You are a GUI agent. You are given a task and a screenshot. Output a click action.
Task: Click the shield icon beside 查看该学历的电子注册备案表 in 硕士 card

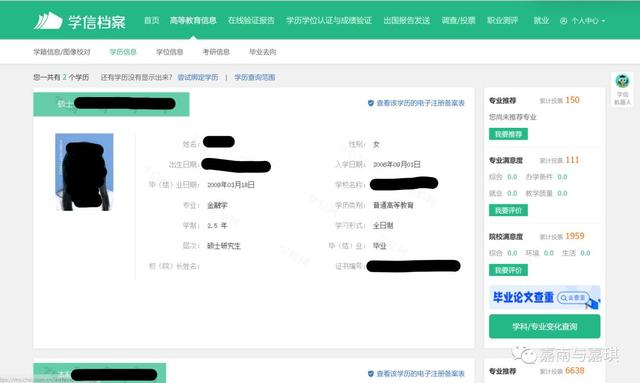(371, 103)
